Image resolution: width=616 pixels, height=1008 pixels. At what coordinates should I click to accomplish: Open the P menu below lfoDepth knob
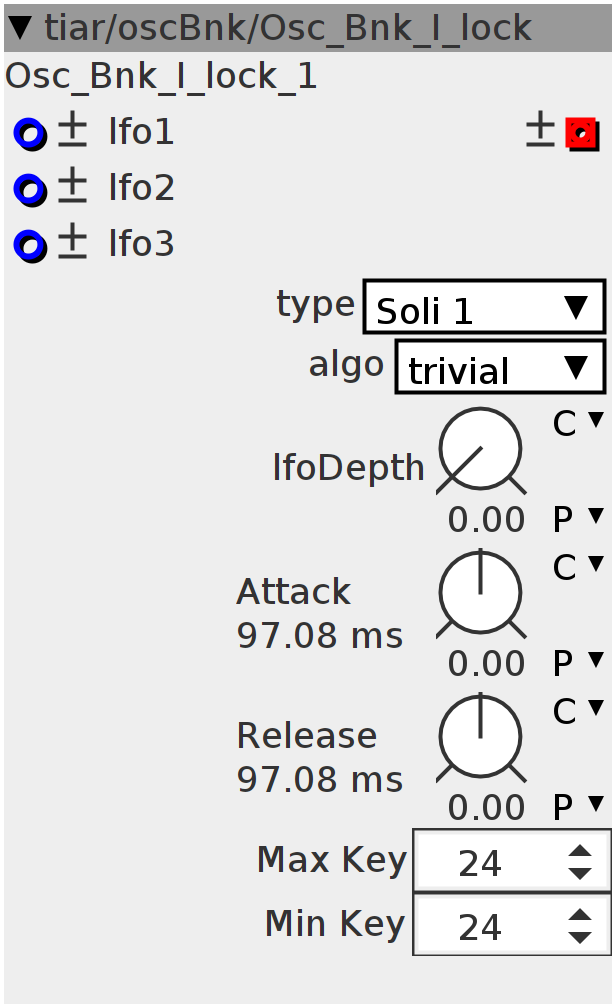coord(578,518)
